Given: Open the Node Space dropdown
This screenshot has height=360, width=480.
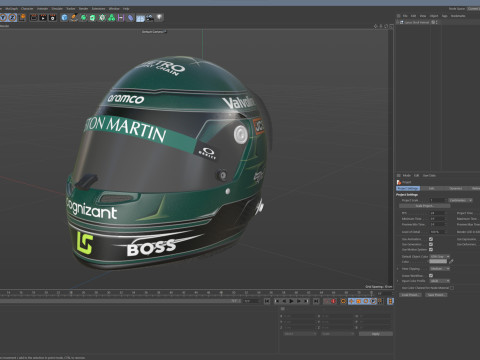Looking at the screenshot, I should coord(473,9).
